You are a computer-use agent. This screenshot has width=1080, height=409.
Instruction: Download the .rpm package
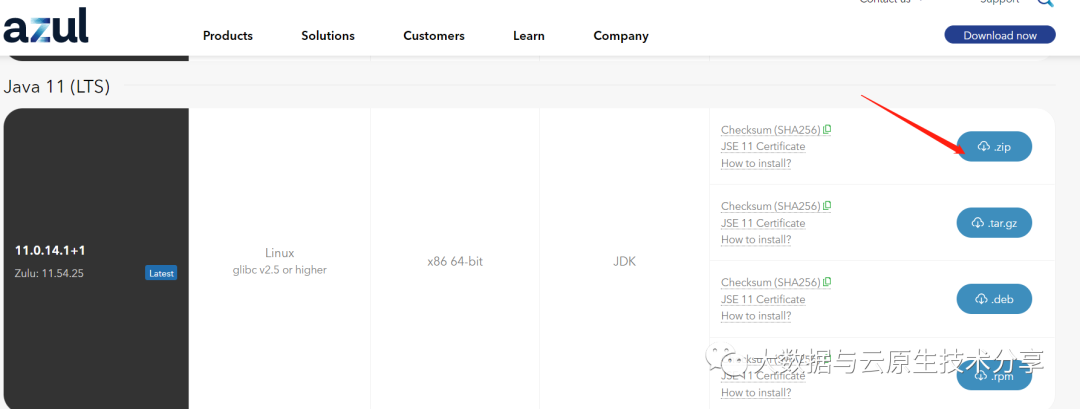click(x=994, y=376)
